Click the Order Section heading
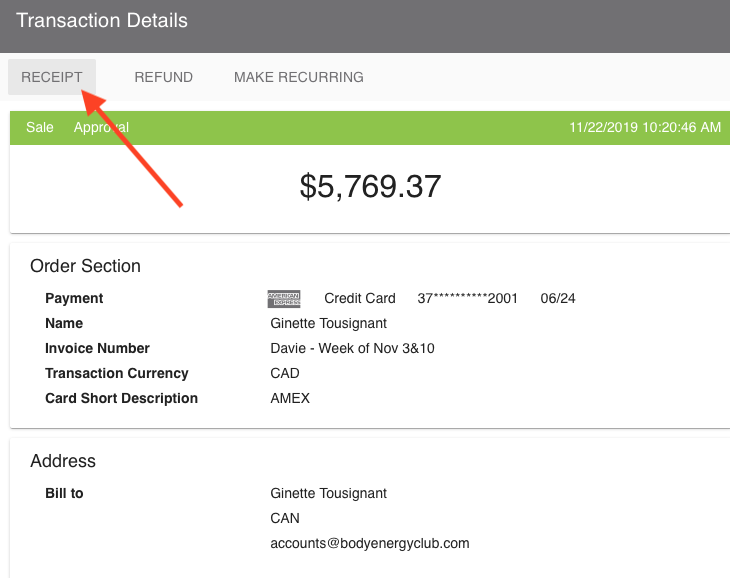The width and height of the screenshot is (730, 578). coord(85,266)
